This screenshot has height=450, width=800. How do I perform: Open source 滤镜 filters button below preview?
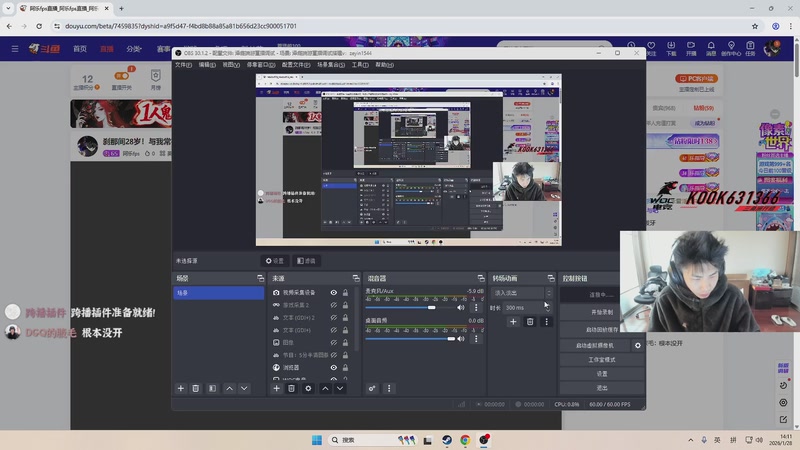[x=306, y=261]
